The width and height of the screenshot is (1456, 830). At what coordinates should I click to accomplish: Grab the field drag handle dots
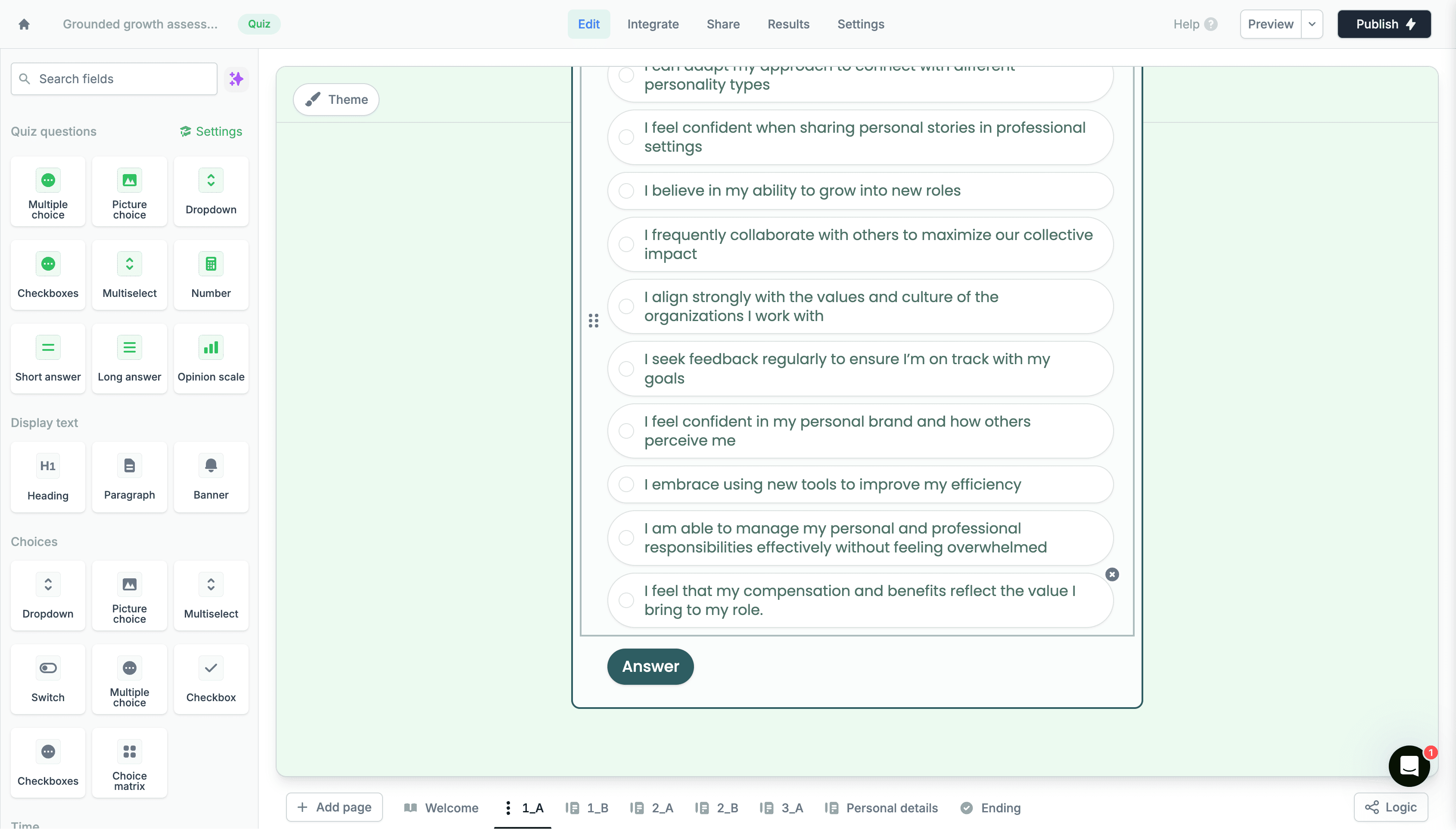(594, 320)
